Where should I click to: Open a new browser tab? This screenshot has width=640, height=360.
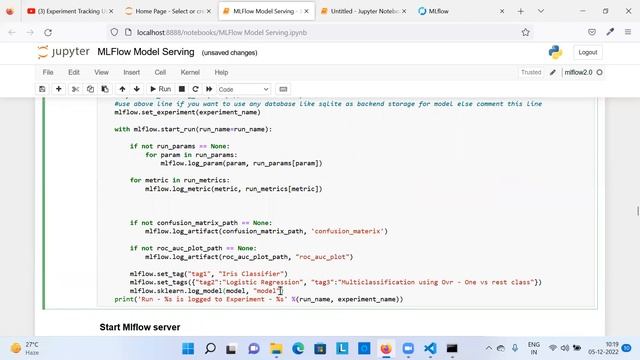click(x=520, y=11)
